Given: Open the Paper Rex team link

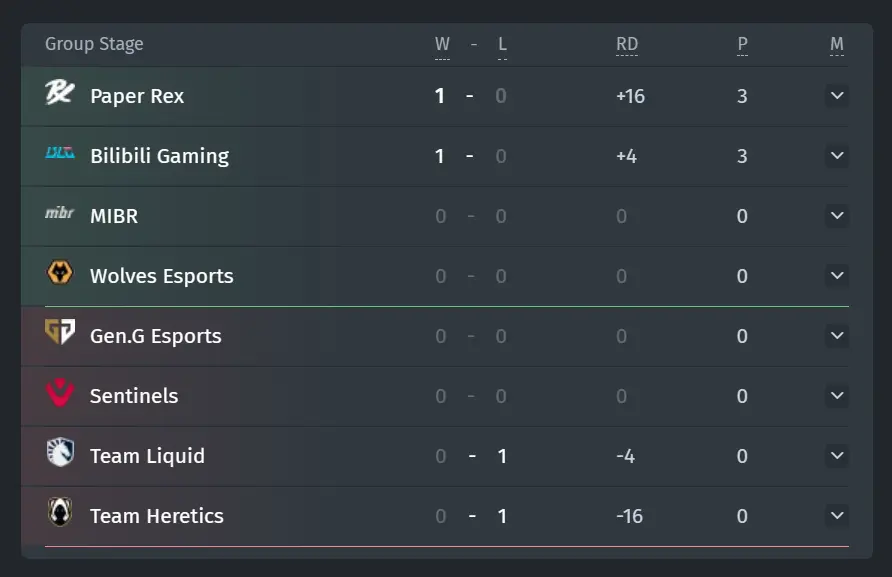Looking at the screenshot, I should [137, 96].
